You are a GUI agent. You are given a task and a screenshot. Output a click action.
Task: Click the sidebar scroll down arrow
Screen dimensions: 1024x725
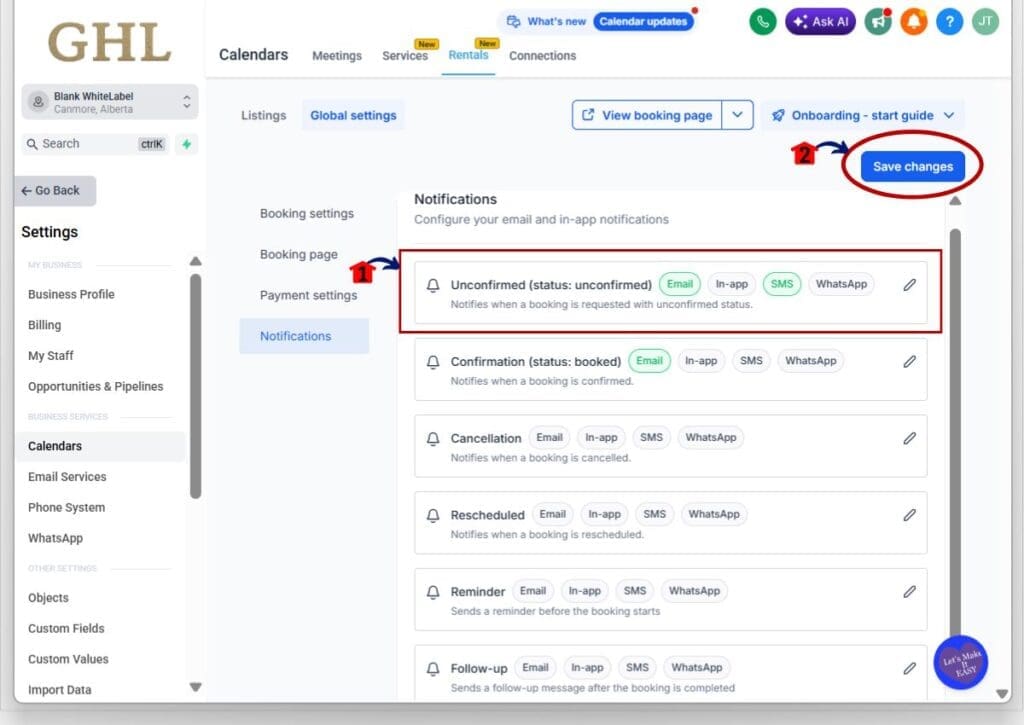tap(195, 687)
